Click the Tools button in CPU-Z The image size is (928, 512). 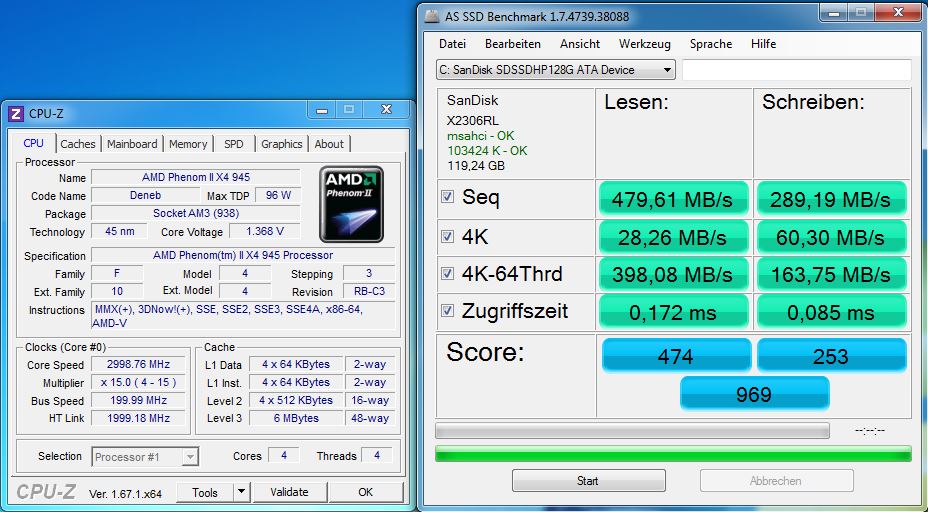tap(205, 492)
